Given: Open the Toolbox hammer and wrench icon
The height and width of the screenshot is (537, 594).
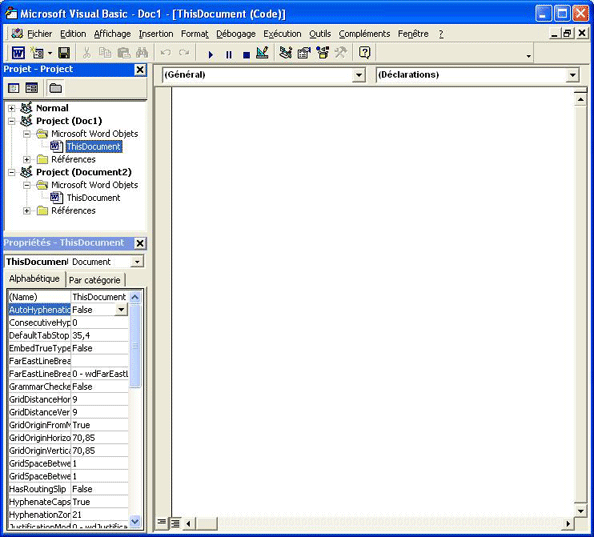Looking at the screenshot, I should 341,53.
